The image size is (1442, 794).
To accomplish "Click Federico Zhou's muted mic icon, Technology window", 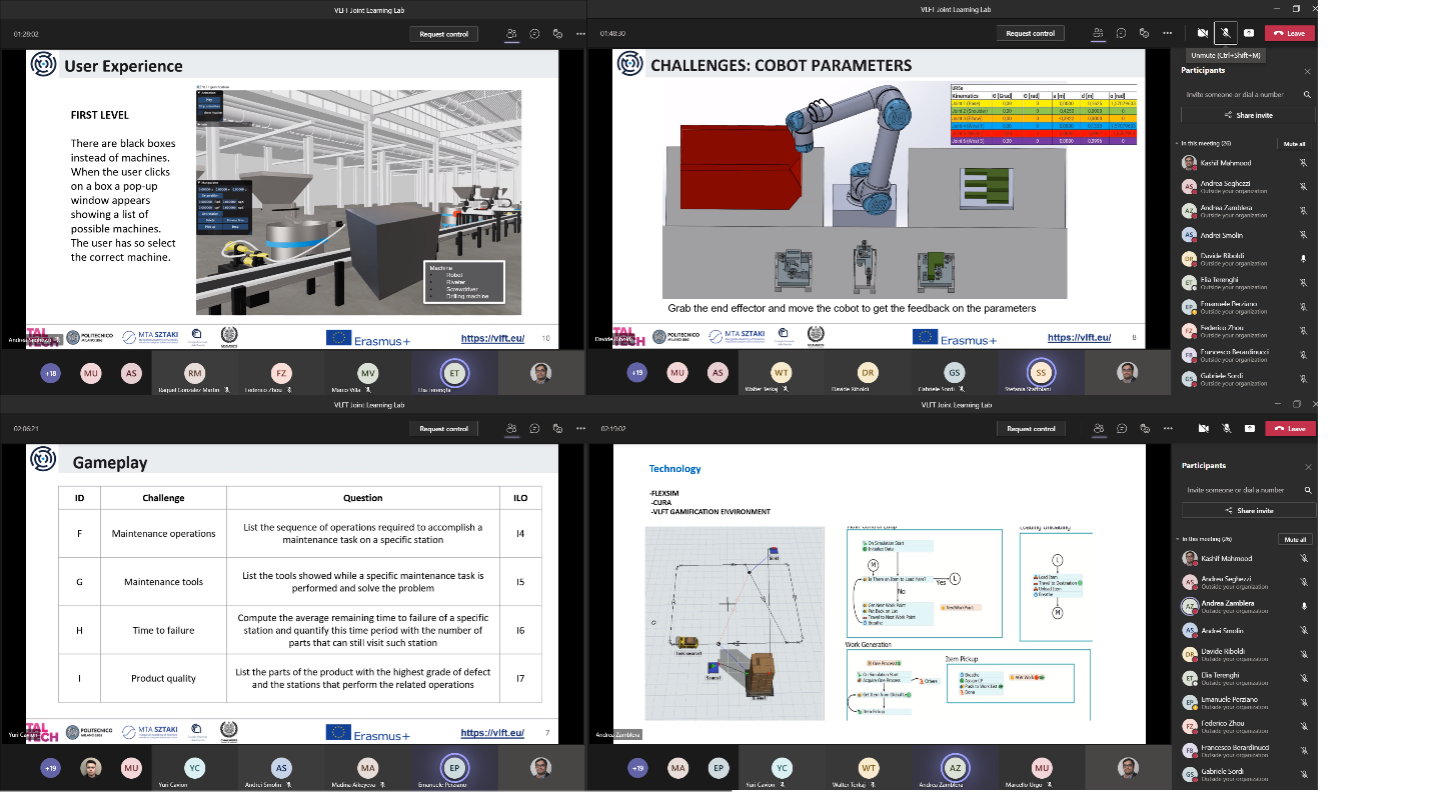I will [x=1304, y=727].
